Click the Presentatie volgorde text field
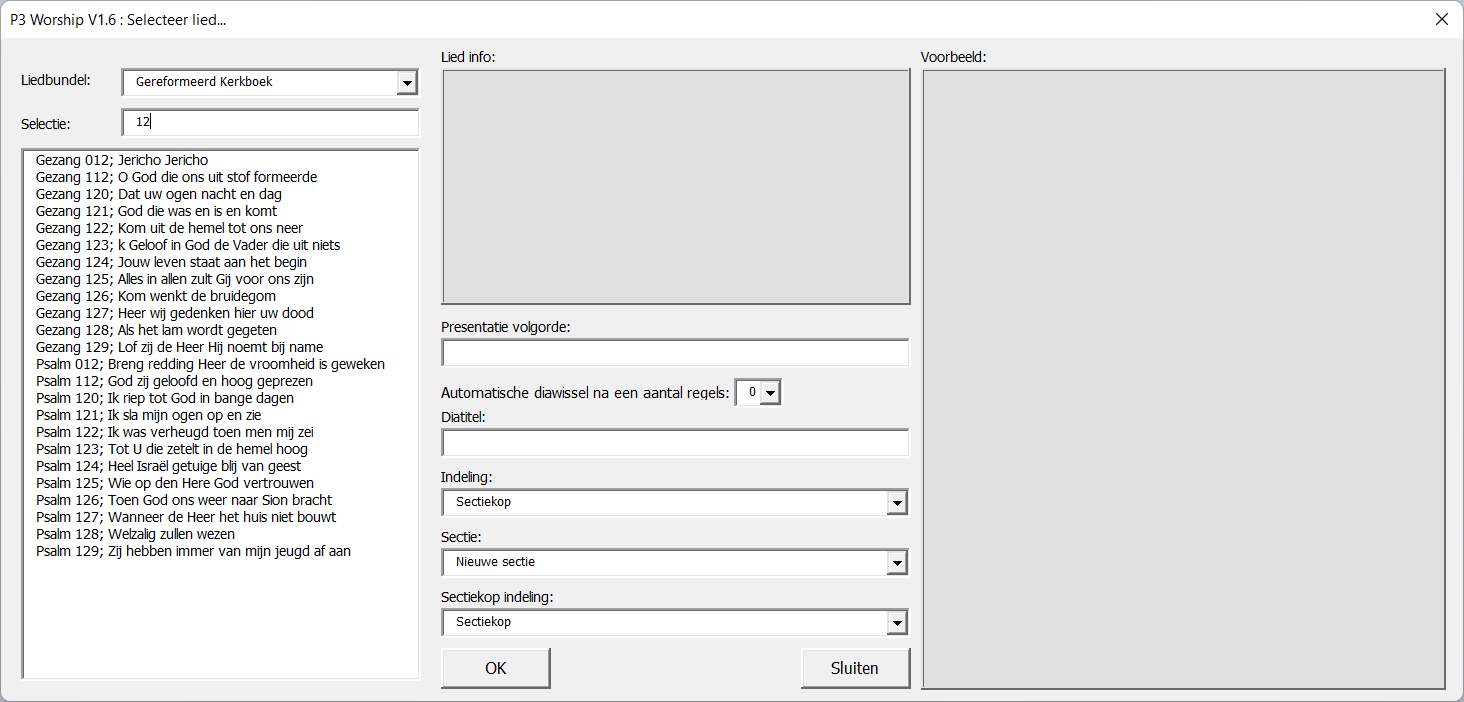Screen dimensions: 1464x702 point(675,353)
